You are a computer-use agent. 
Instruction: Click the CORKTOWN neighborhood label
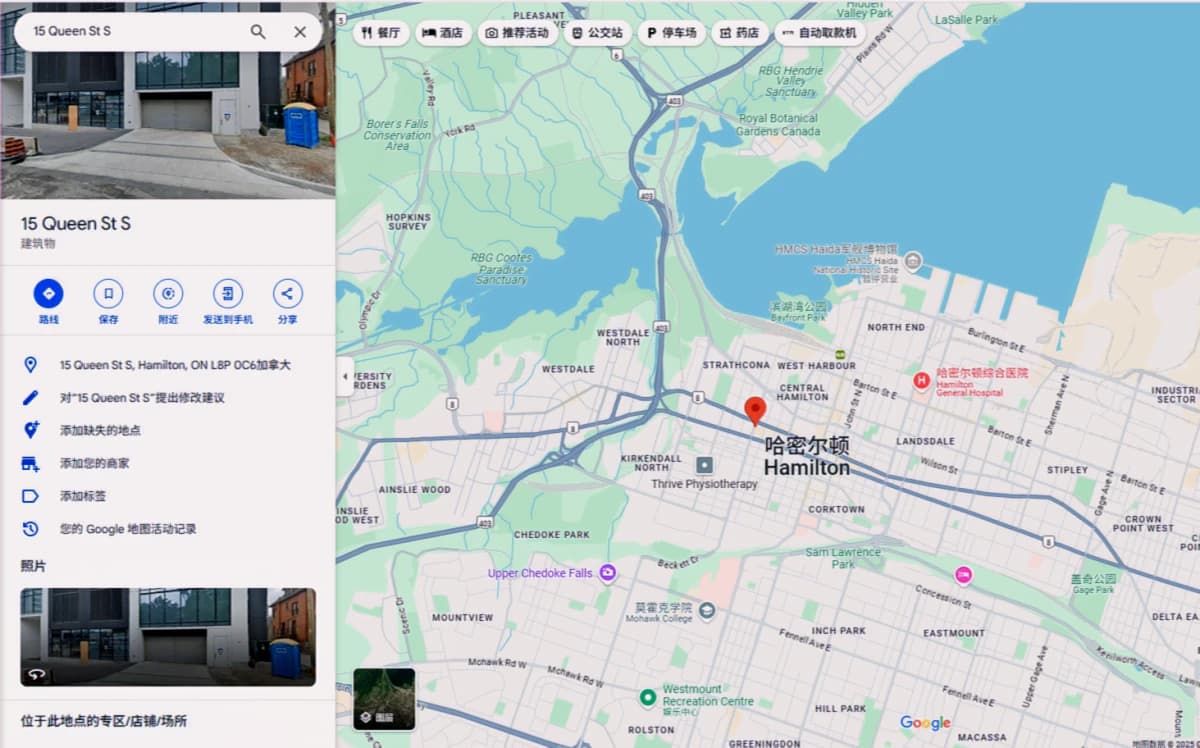836,509
